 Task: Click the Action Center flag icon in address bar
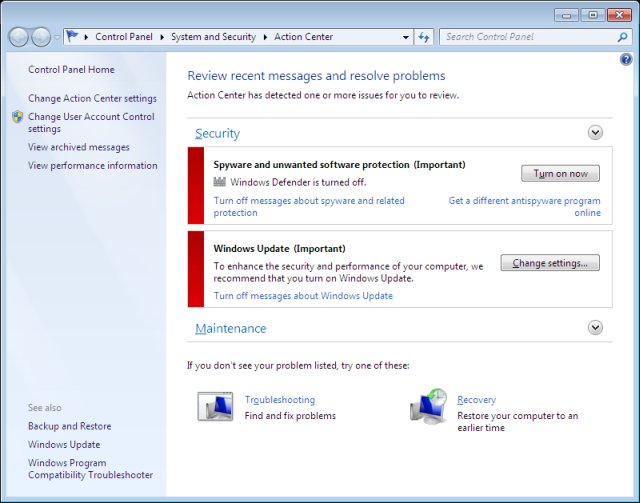pos(72,36)
